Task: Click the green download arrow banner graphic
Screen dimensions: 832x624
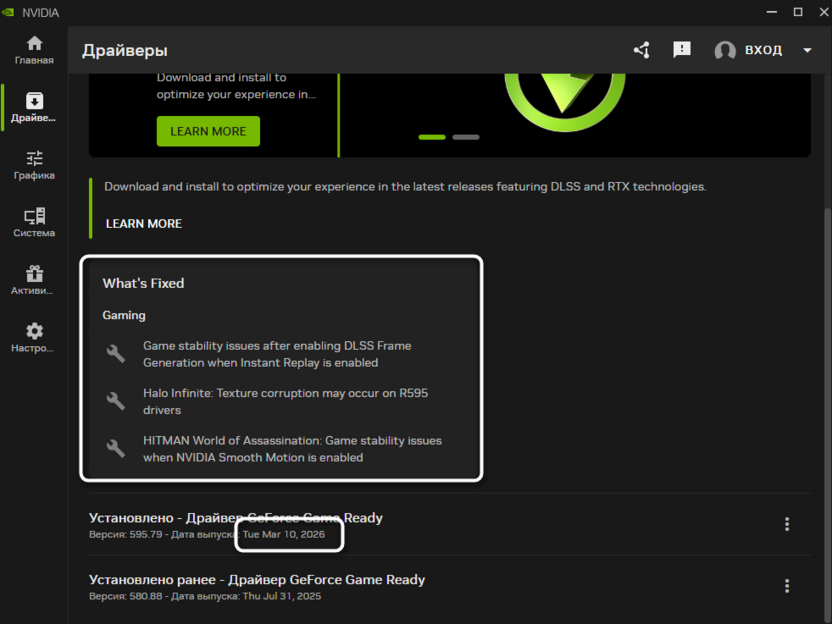Action: click(x=565, y=101)
